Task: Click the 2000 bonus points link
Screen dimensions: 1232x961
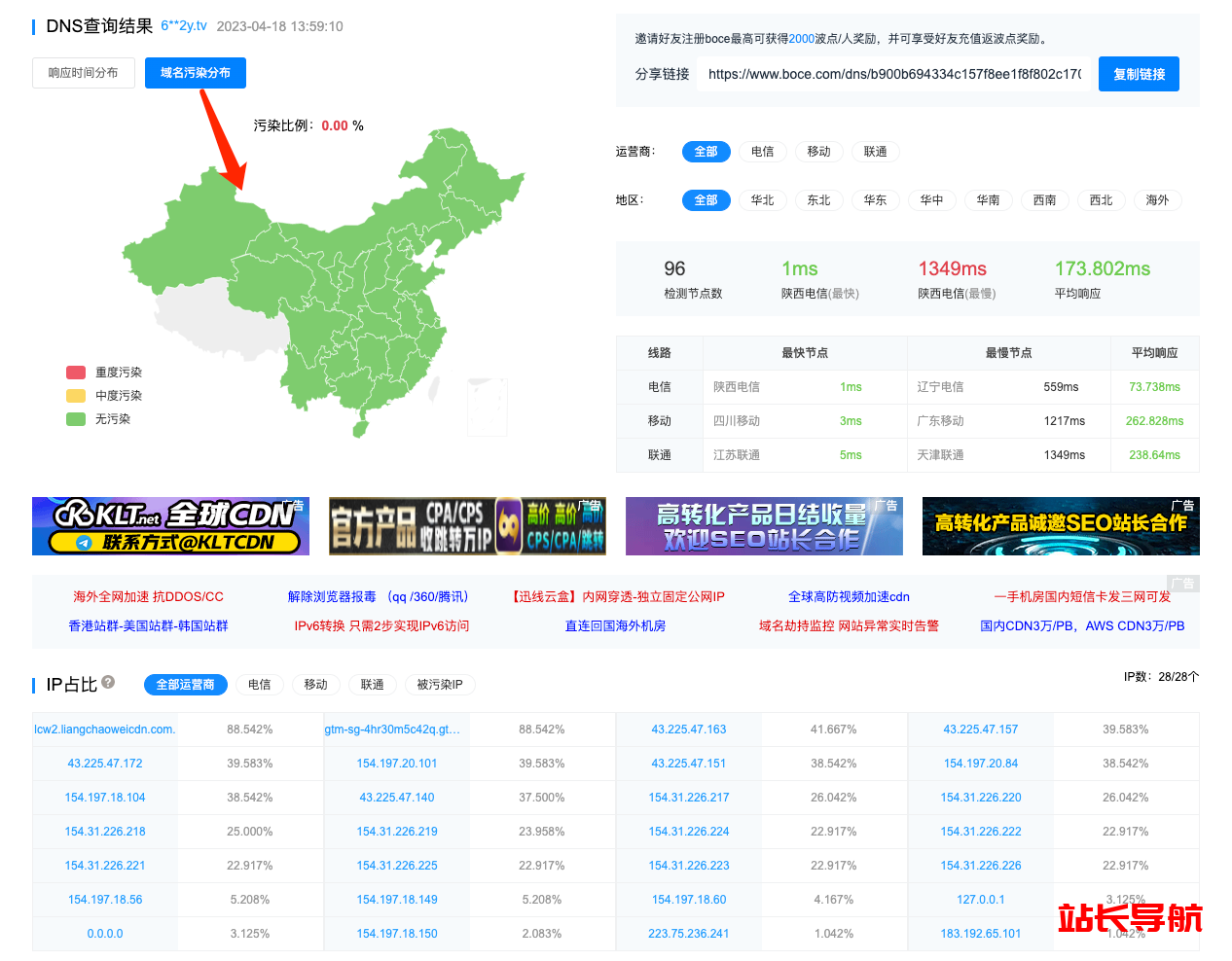Action: pyautogui.click(x=802, y=39)
